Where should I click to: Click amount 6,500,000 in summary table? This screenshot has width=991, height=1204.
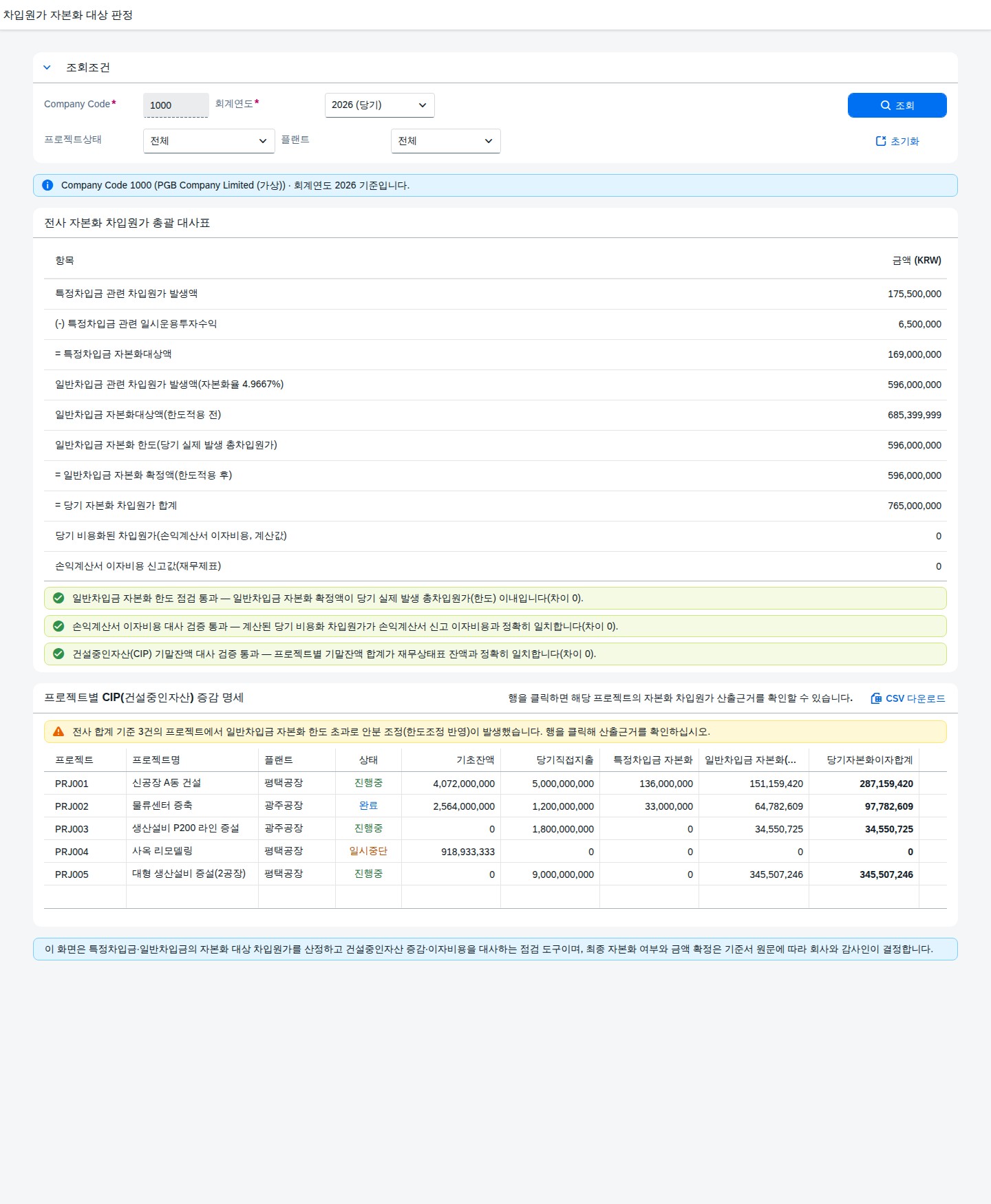[919, 324]
